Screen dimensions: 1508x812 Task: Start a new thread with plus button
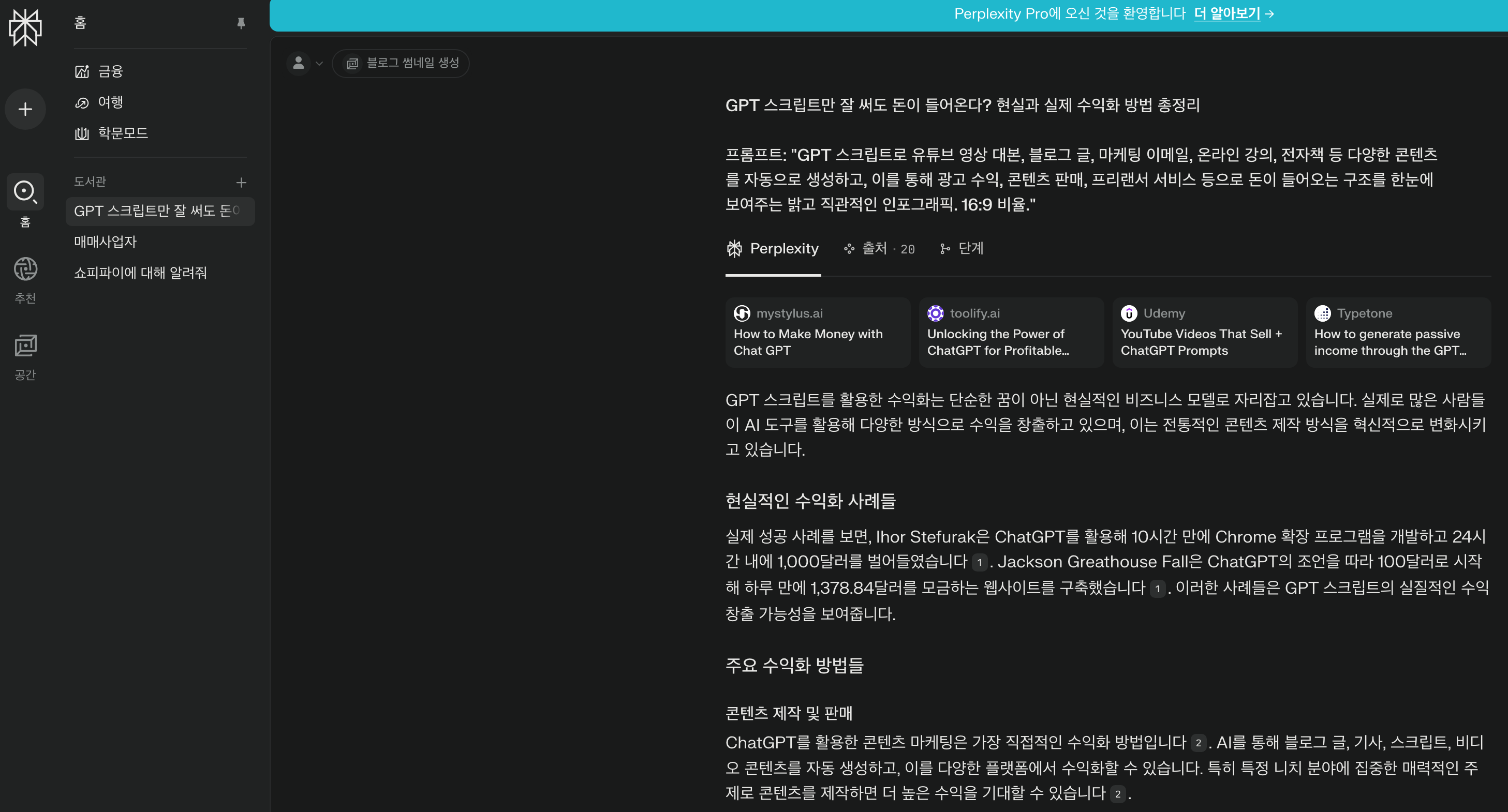25,110
